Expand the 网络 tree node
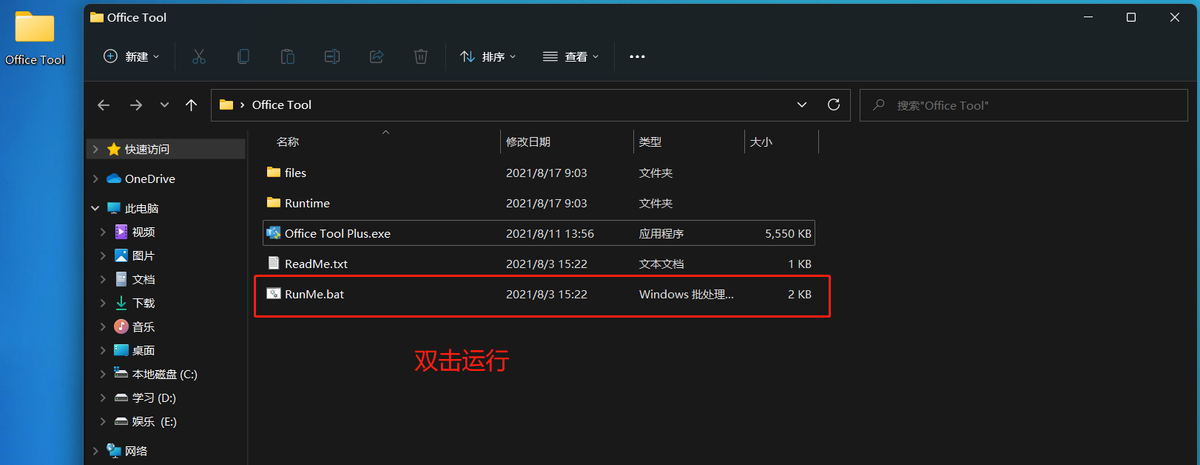The image size is (1200, 465). (96, 451)
